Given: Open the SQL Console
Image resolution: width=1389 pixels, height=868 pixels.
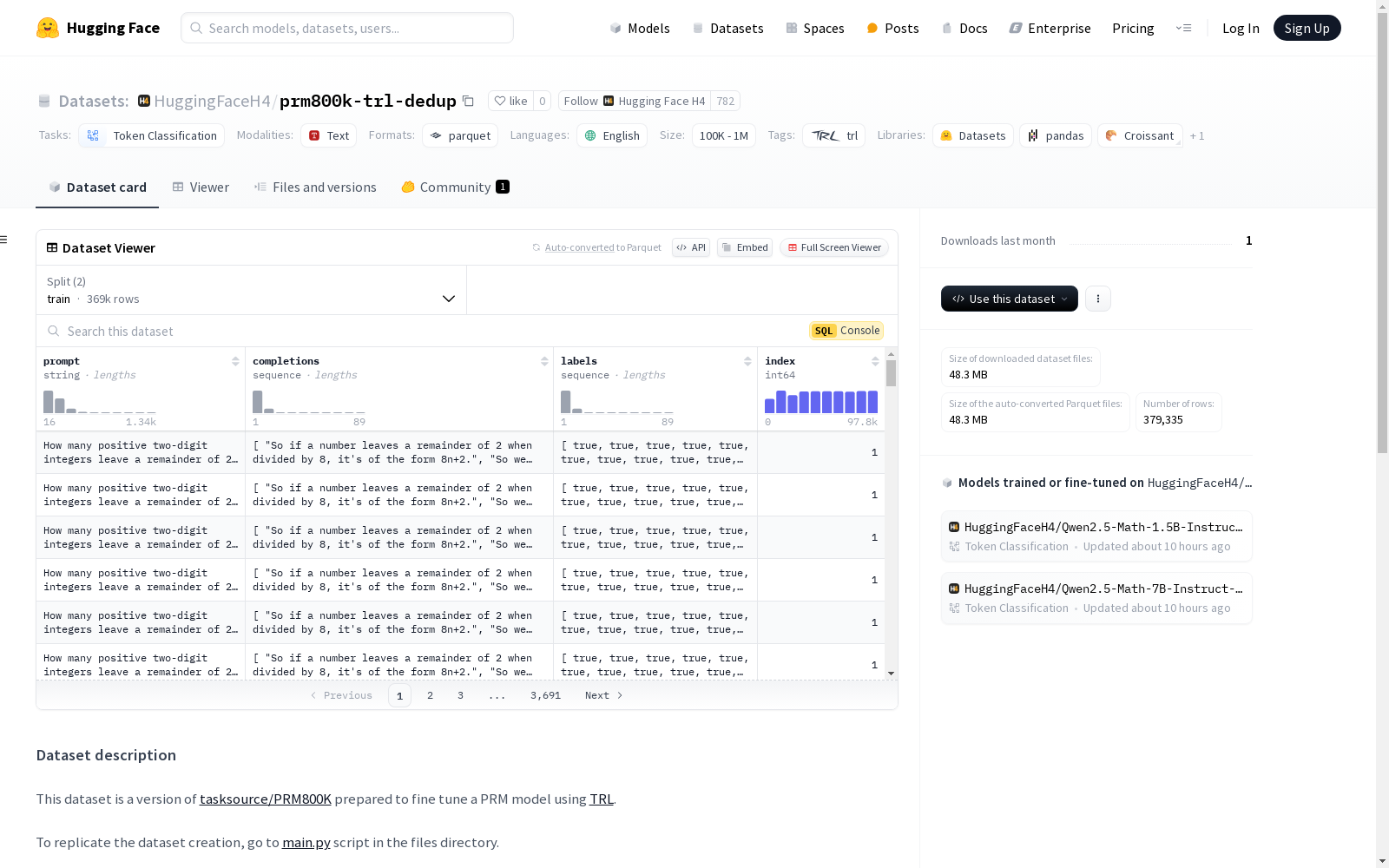Looking at the screenshot, I should [846, 331].
